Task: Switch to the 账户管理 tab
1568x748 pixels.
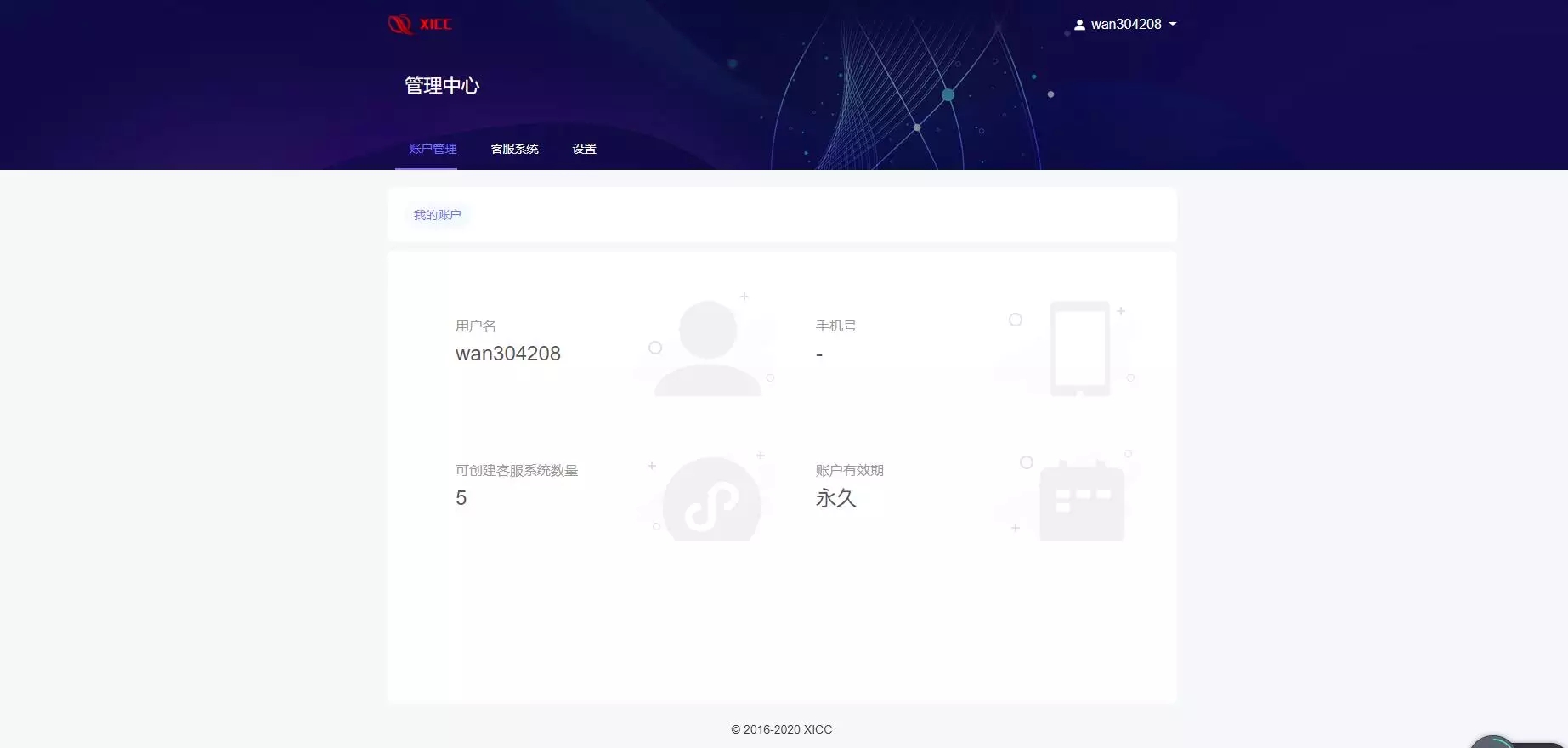Action: 433,149
